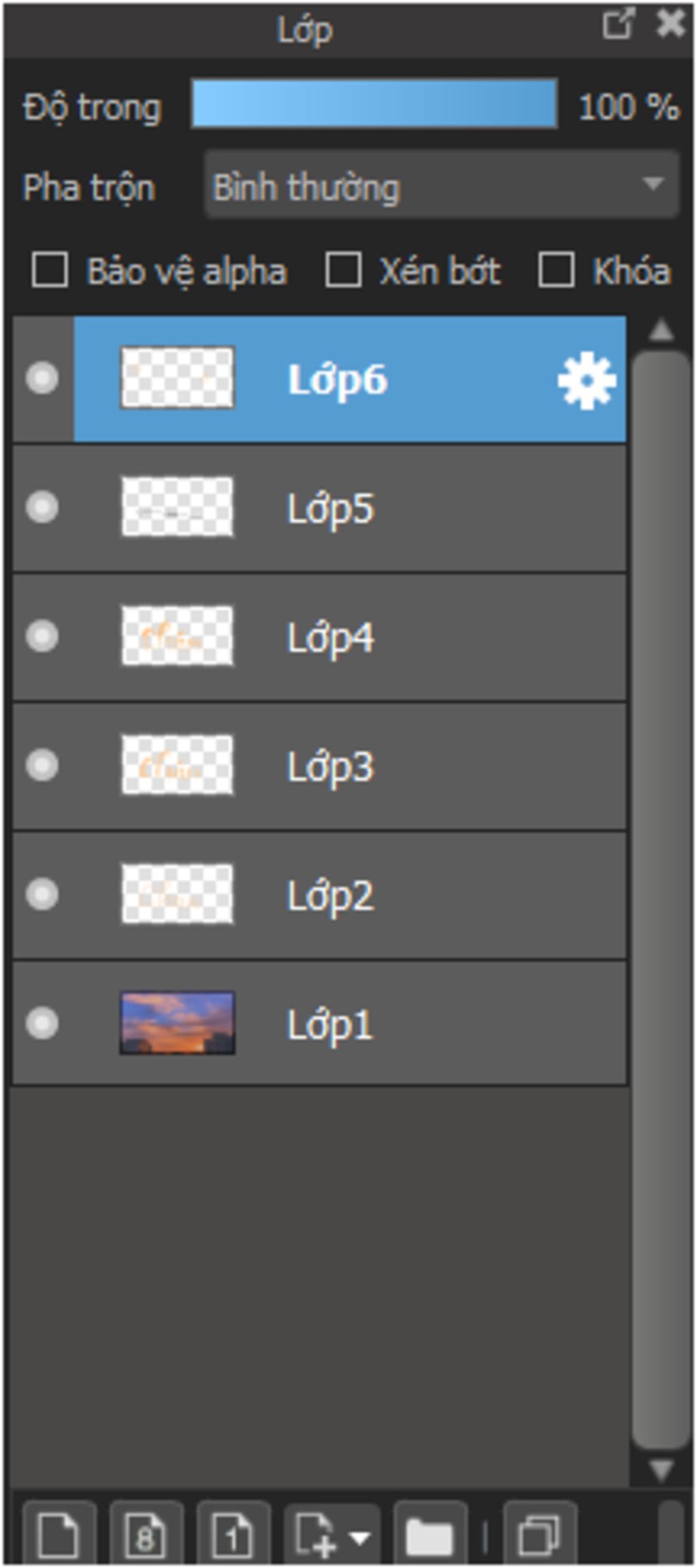Hide the Lớp1 layer visibility dot

[42, 1023]
